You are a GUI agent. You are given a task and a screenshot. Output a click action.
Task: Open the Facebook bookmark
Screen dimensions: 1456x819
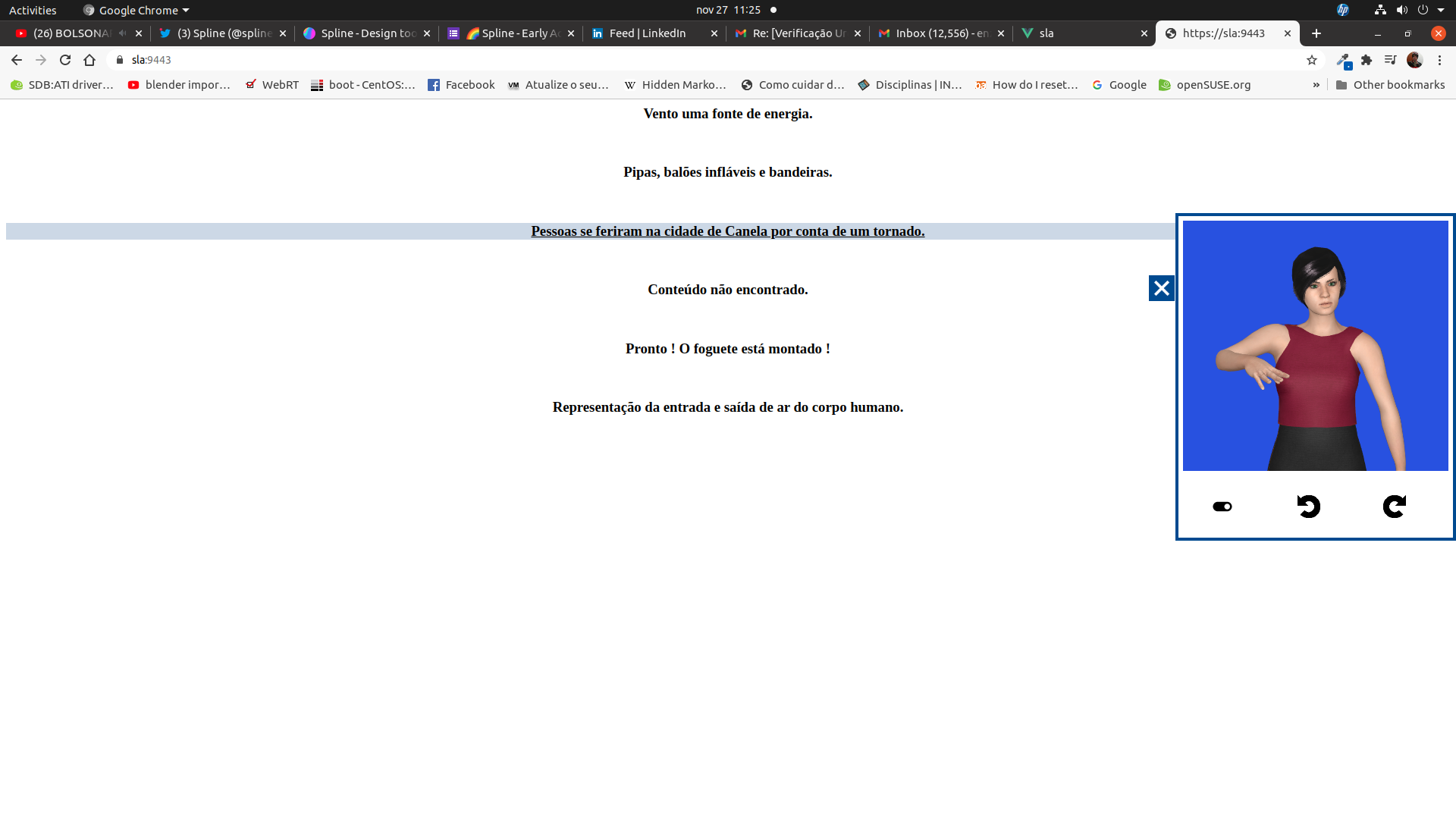461,85
